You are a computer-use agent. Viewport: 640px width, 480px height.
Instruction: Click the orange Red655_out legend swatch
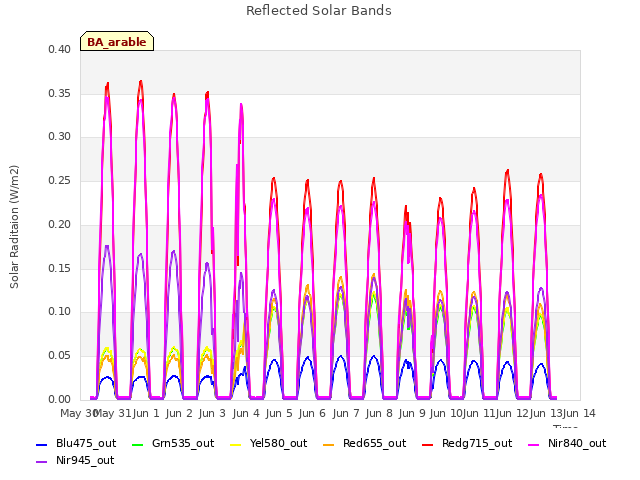tap(329, 444)
